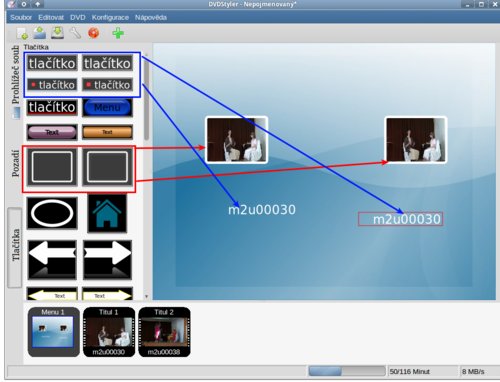
Task: Select Titul 2 thumbnail m2u00038
Action: 164,332
